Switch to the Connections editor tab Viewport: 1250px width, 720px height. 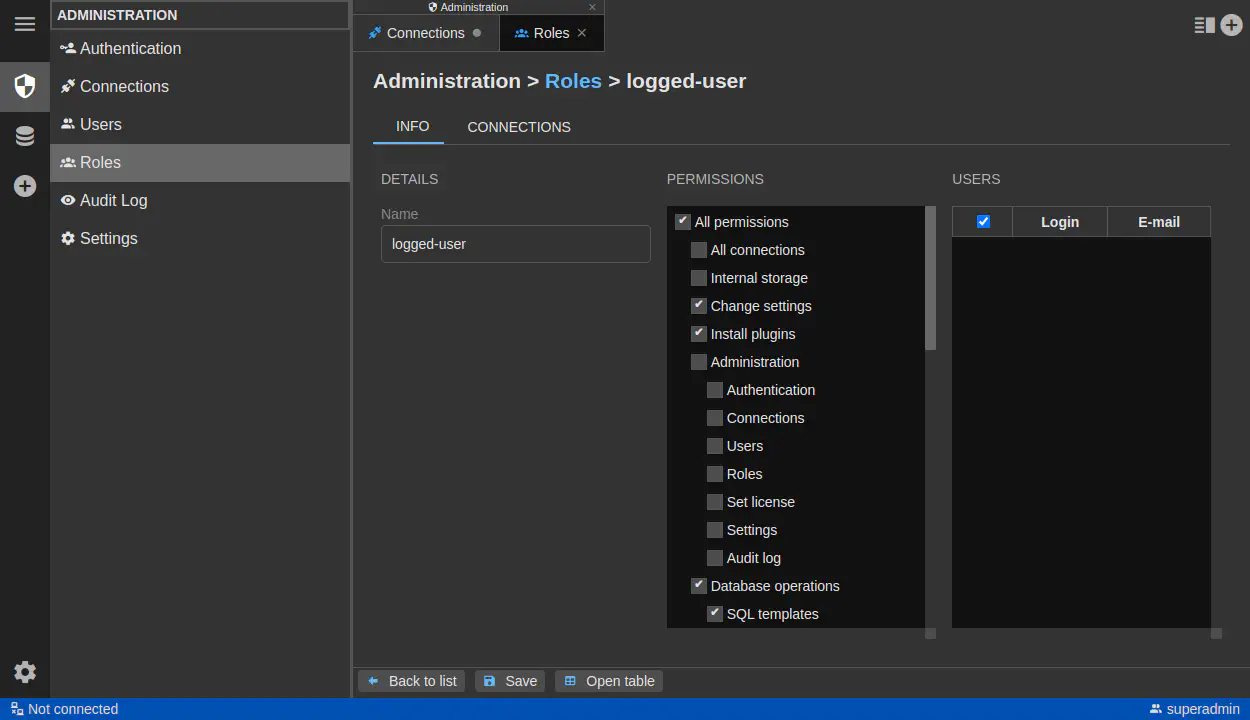pos(426,33)
